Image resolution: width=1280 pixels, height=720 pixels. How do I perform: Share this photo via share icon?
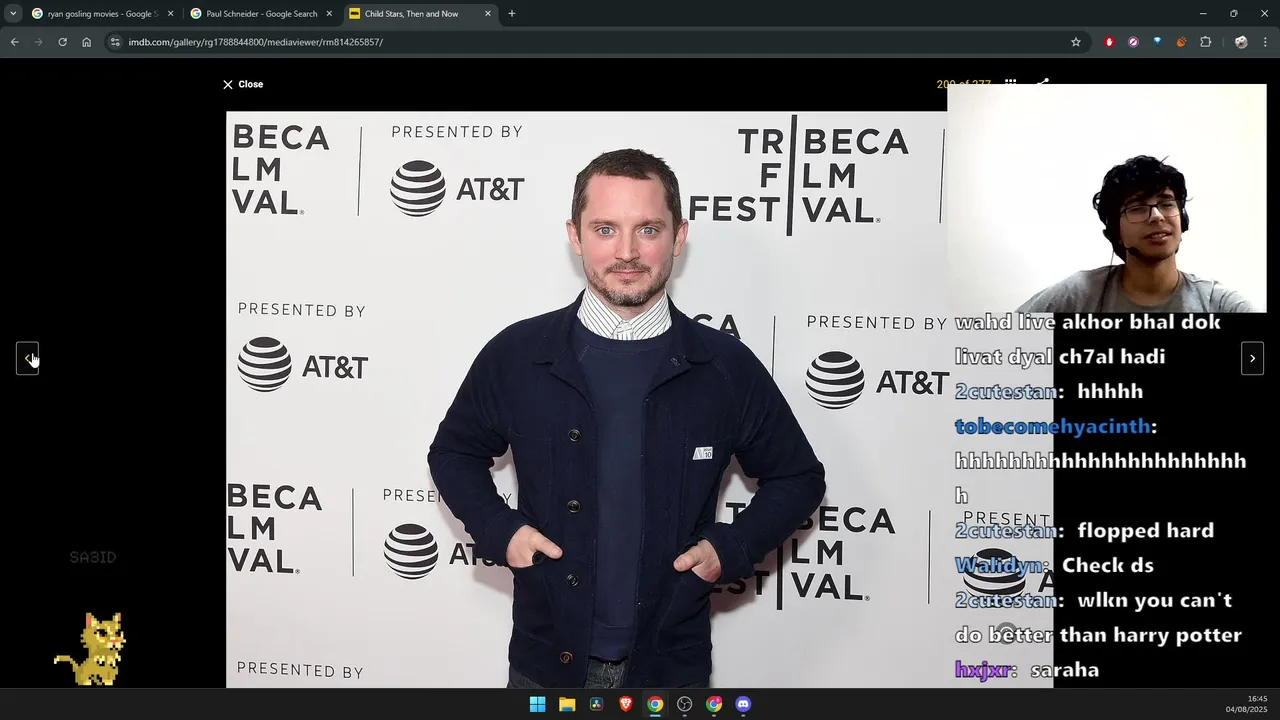click(1042, 84)
